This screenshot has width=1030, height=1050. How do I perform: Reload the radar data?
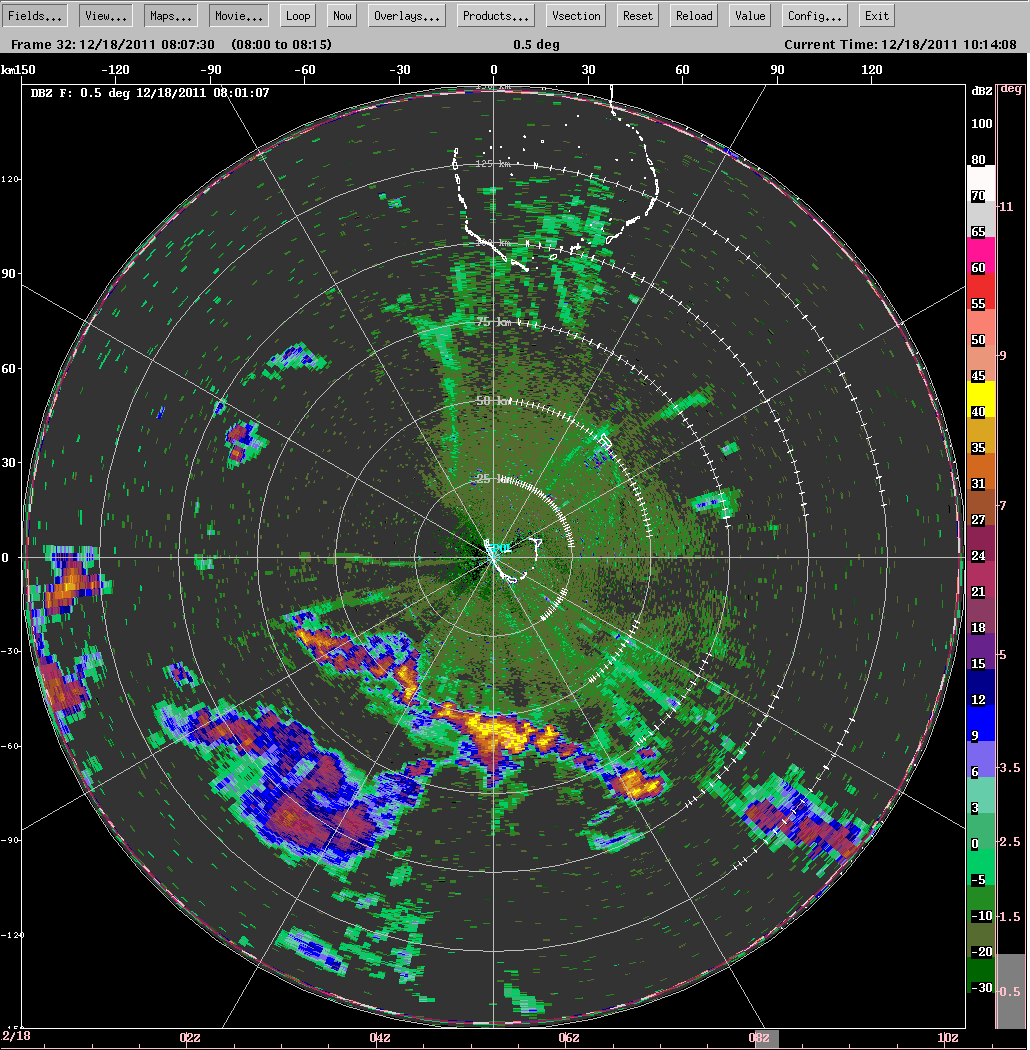(x=693, y=15)
